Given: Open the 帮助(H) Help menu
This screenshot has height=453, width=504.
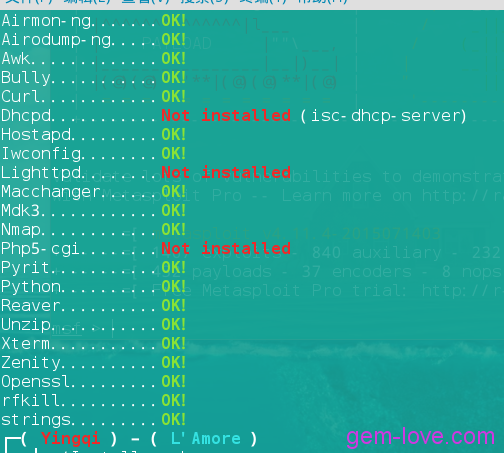Looking at the screenshot, I should 322,2.
